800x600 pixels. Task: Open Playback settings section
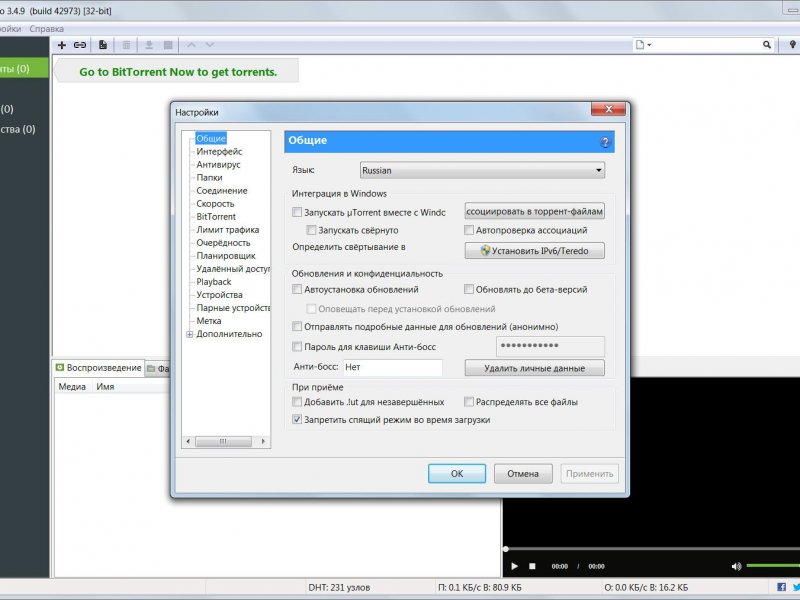(214, 282)
